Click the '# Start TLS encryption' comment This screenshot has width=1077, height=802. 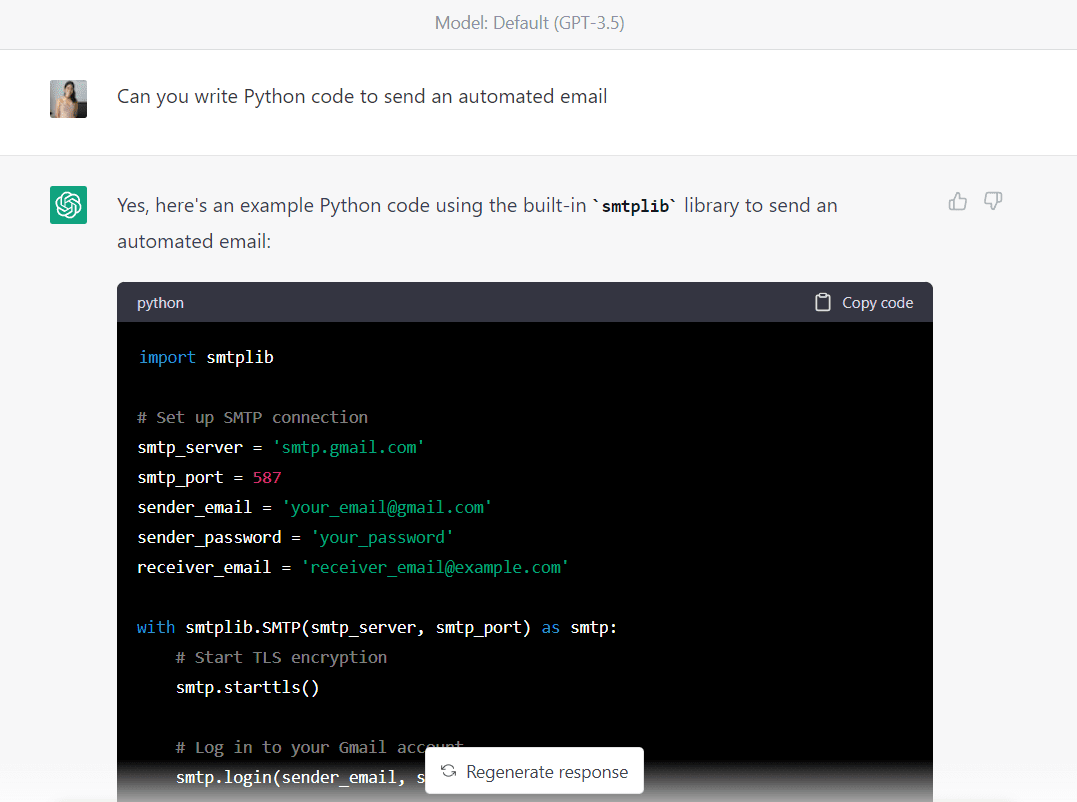point(281,658)
